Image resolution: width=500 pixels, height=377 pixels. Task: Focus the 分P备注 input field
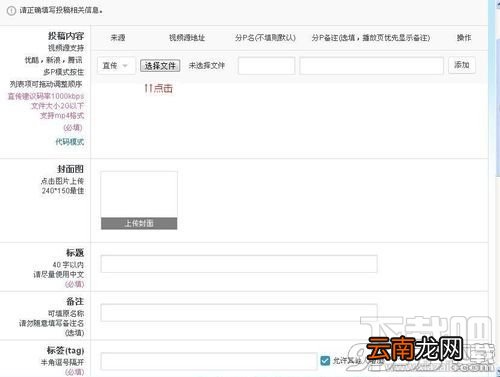(371, 65)
